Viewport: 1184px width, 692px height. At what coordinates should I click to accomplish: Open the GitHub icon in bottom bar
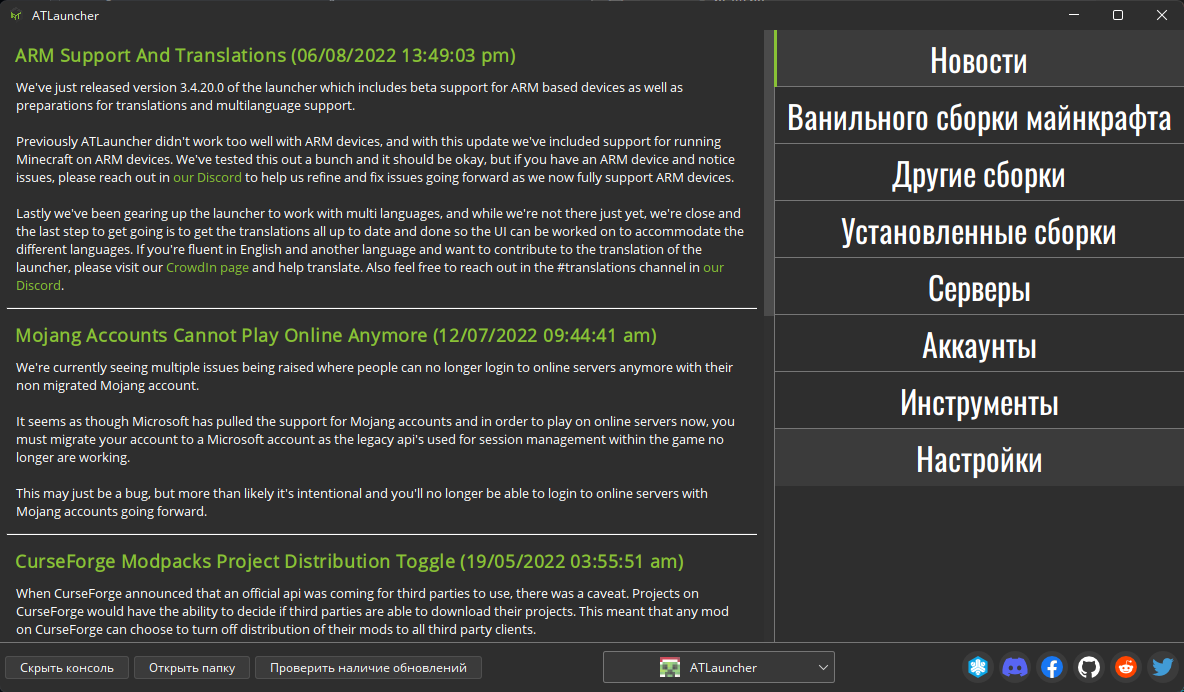point(1088,667)
